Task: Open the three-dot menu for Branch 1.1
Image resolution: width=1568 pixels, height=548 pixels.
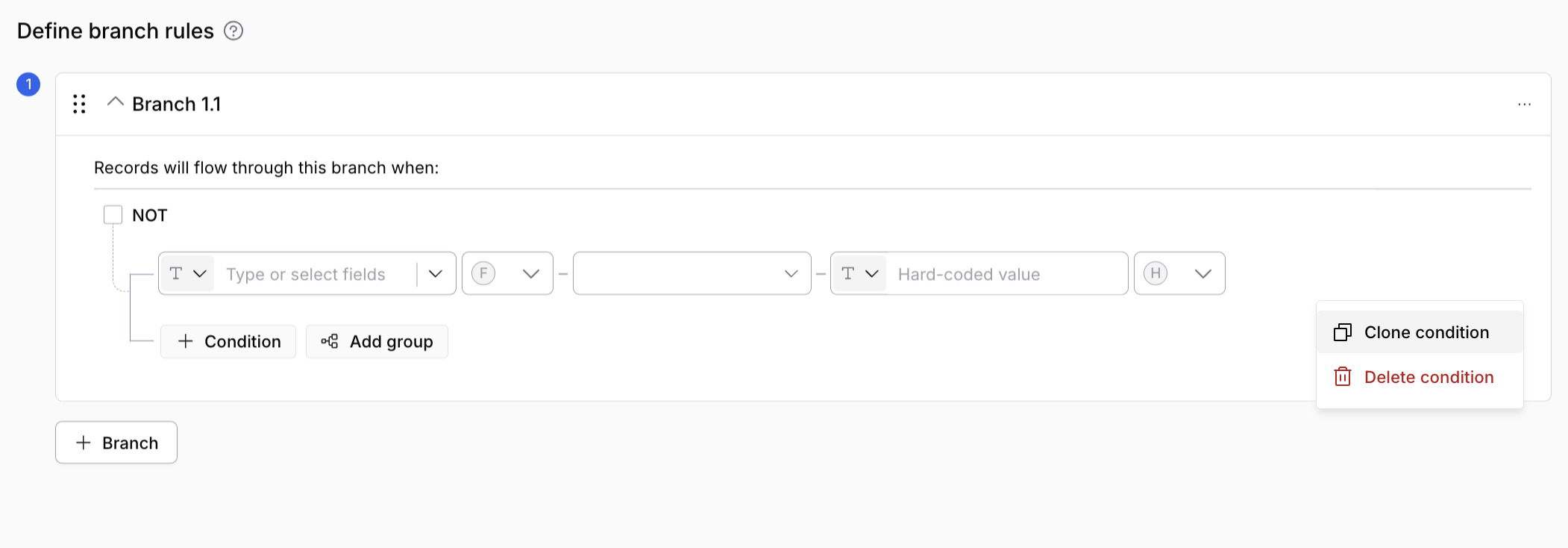Action: click(1524, 104)
